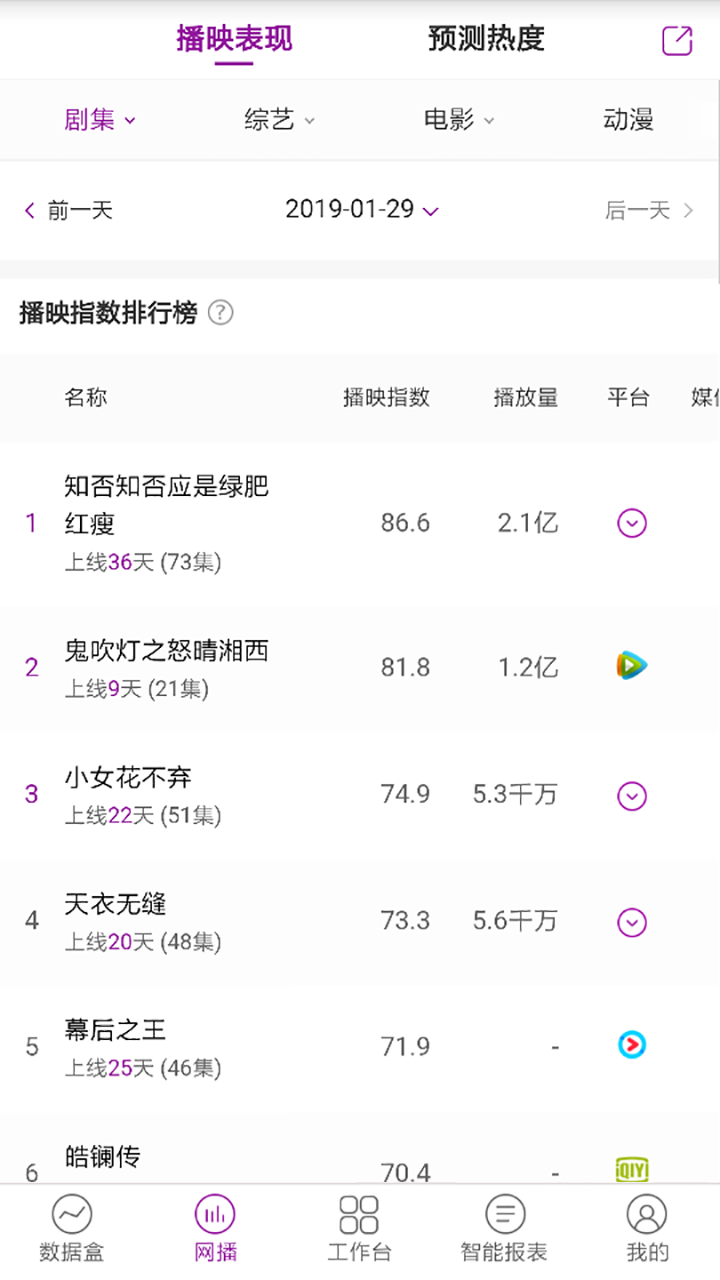The height and width of the screenshot is (1280, 720).
Task: Expand platforms for 知否知否应是绿肥红瘦
Action: (631, 523)
